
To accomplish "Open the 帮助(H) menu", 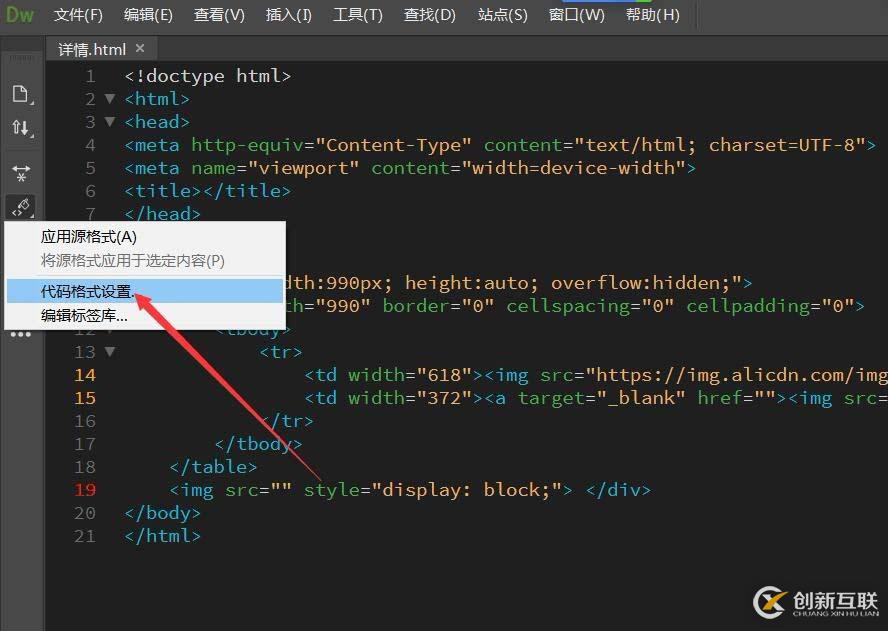I will tap(652, 15).
